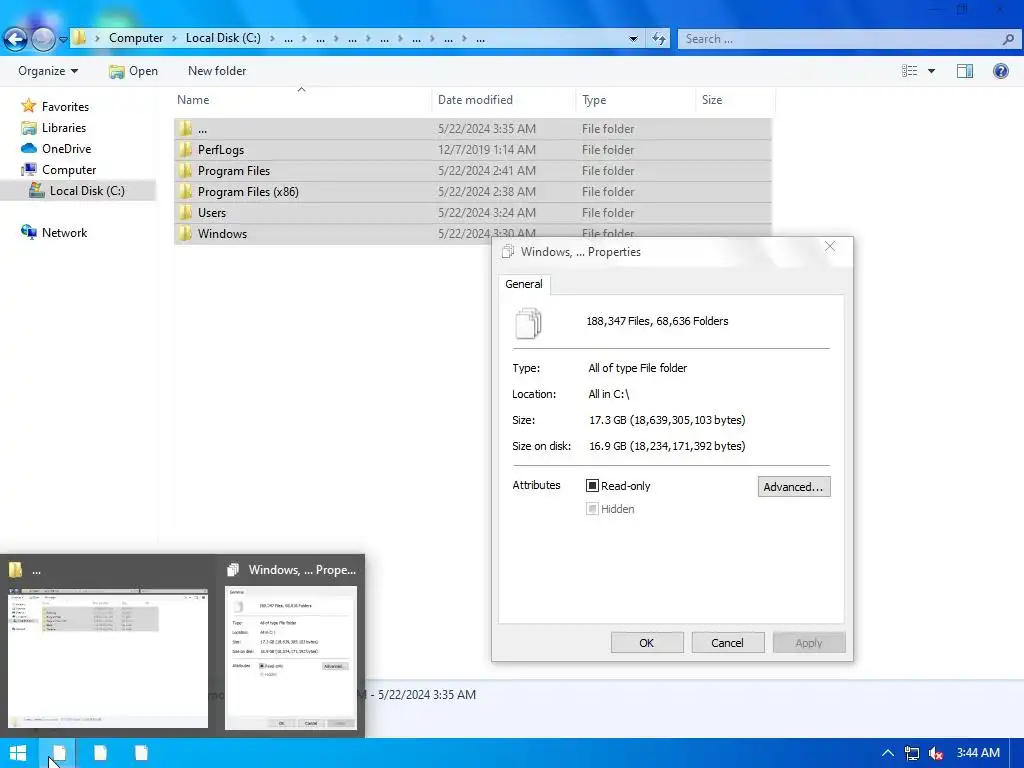Select the Program Files (x86) folder
Image resolution: width=1024 pixels, height=768 pixels.
pos(473,191)
